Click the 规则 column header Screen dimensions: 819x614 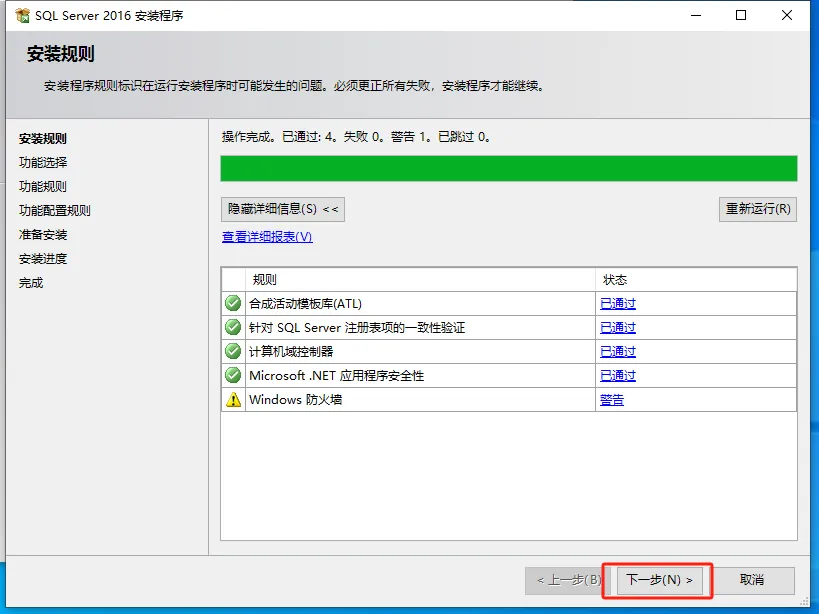(420, 280)
